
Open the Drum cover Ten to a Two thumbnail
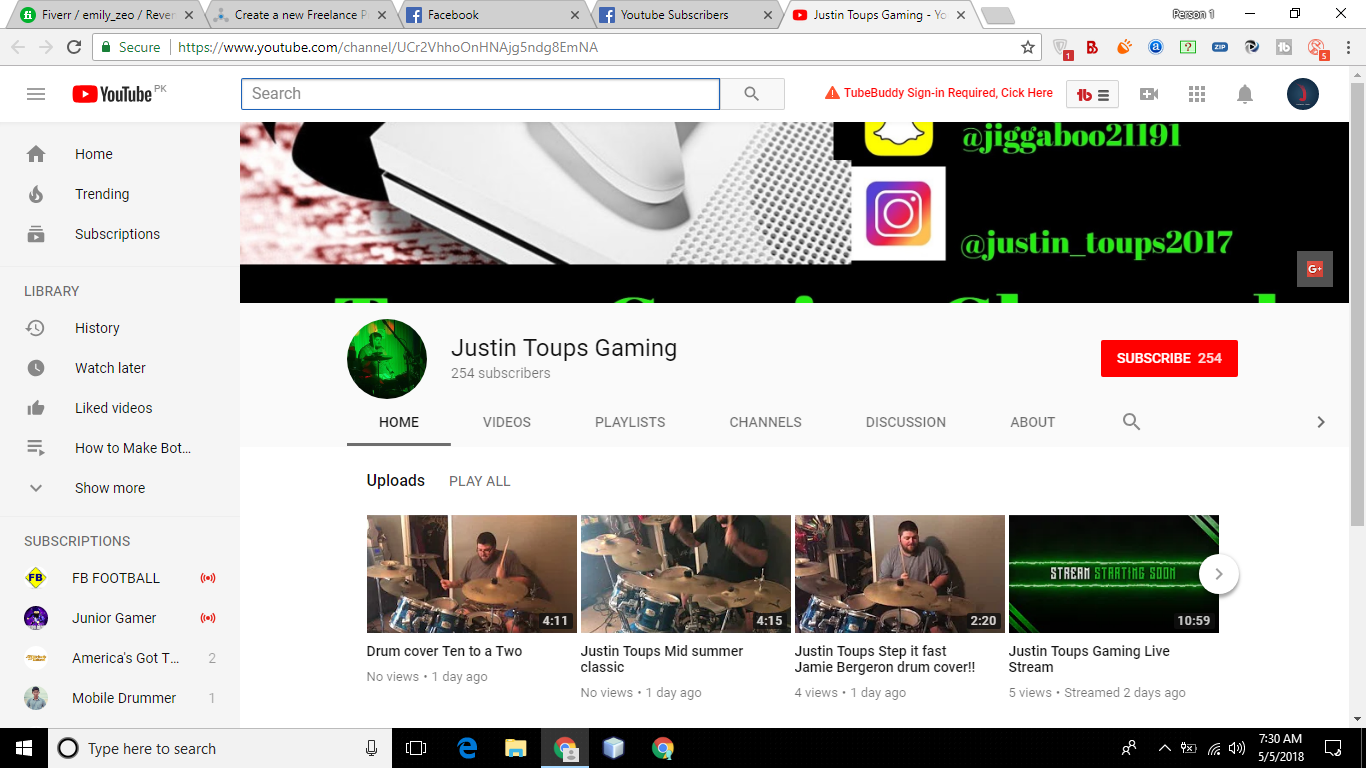[x=471, y=574]
